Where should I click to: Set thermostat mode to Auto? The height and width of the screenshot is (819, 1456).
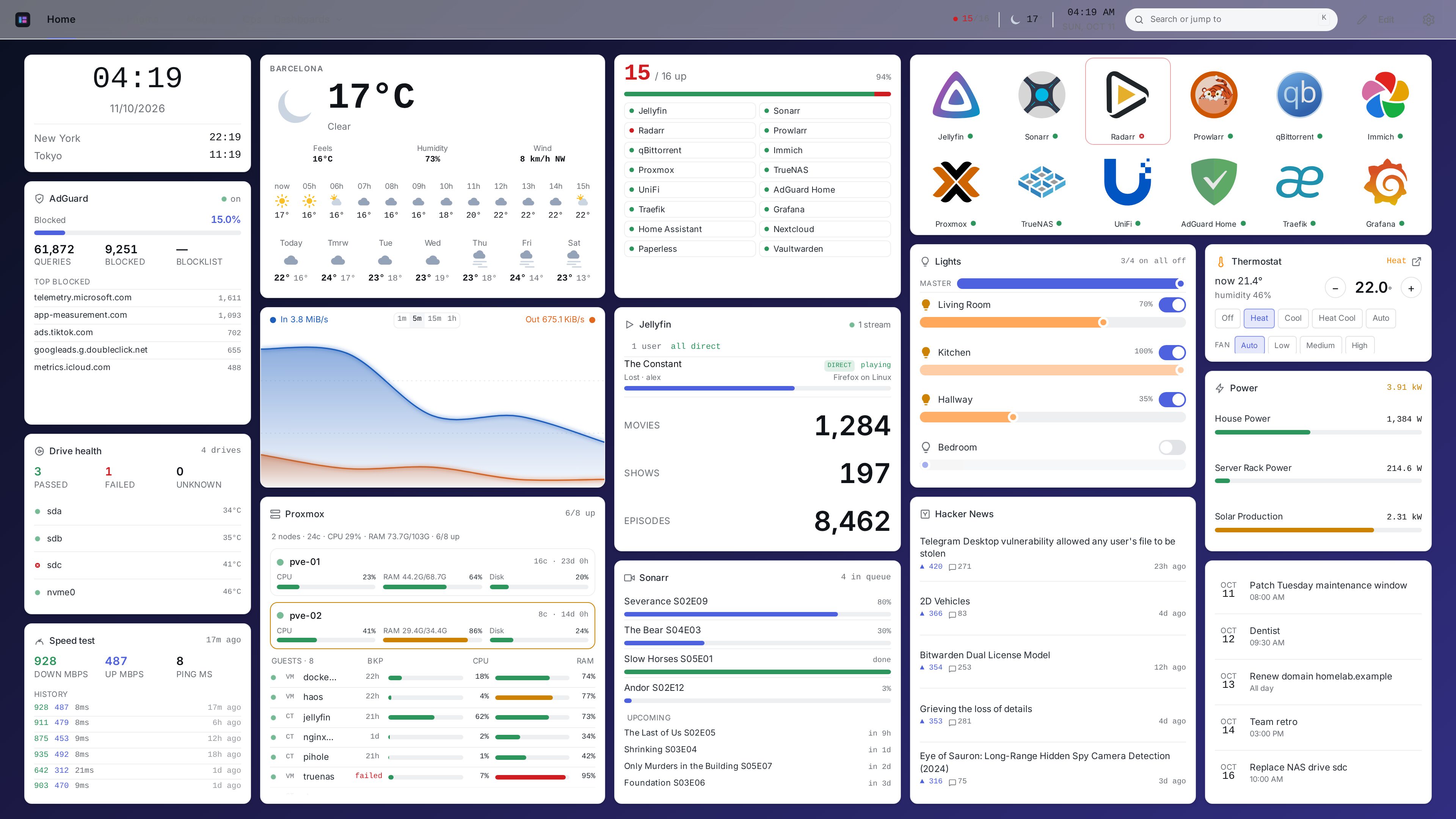point(1380,318)
